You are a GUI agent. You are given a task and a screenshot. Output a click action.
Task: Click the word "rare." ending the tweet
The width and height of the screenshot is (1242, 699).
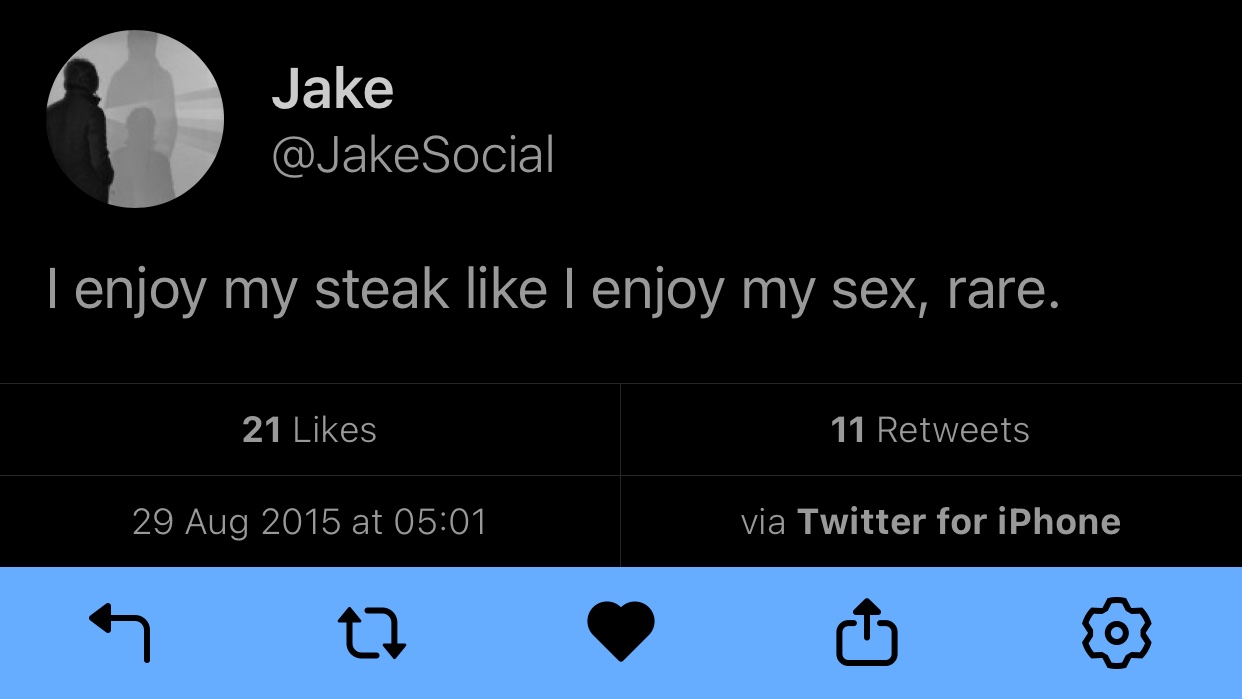click(1002, 289)
